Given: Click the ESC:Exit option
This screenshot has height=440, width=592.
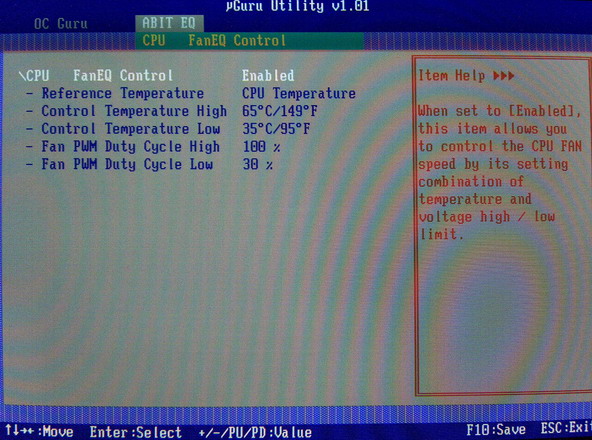Looking at the screenshot, I should coord(566,428).
